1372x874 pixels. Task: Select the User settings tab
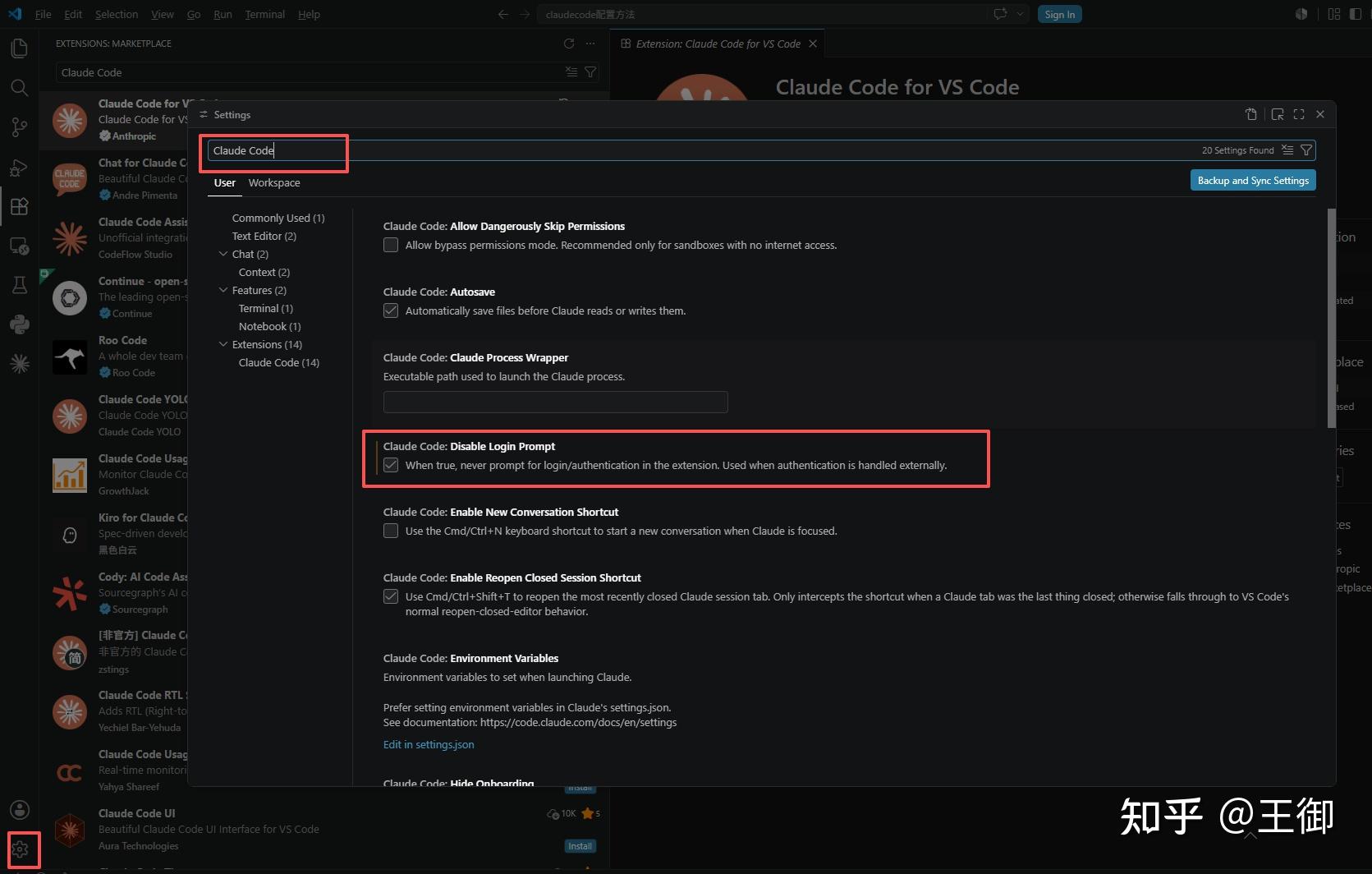pos(224,182)
